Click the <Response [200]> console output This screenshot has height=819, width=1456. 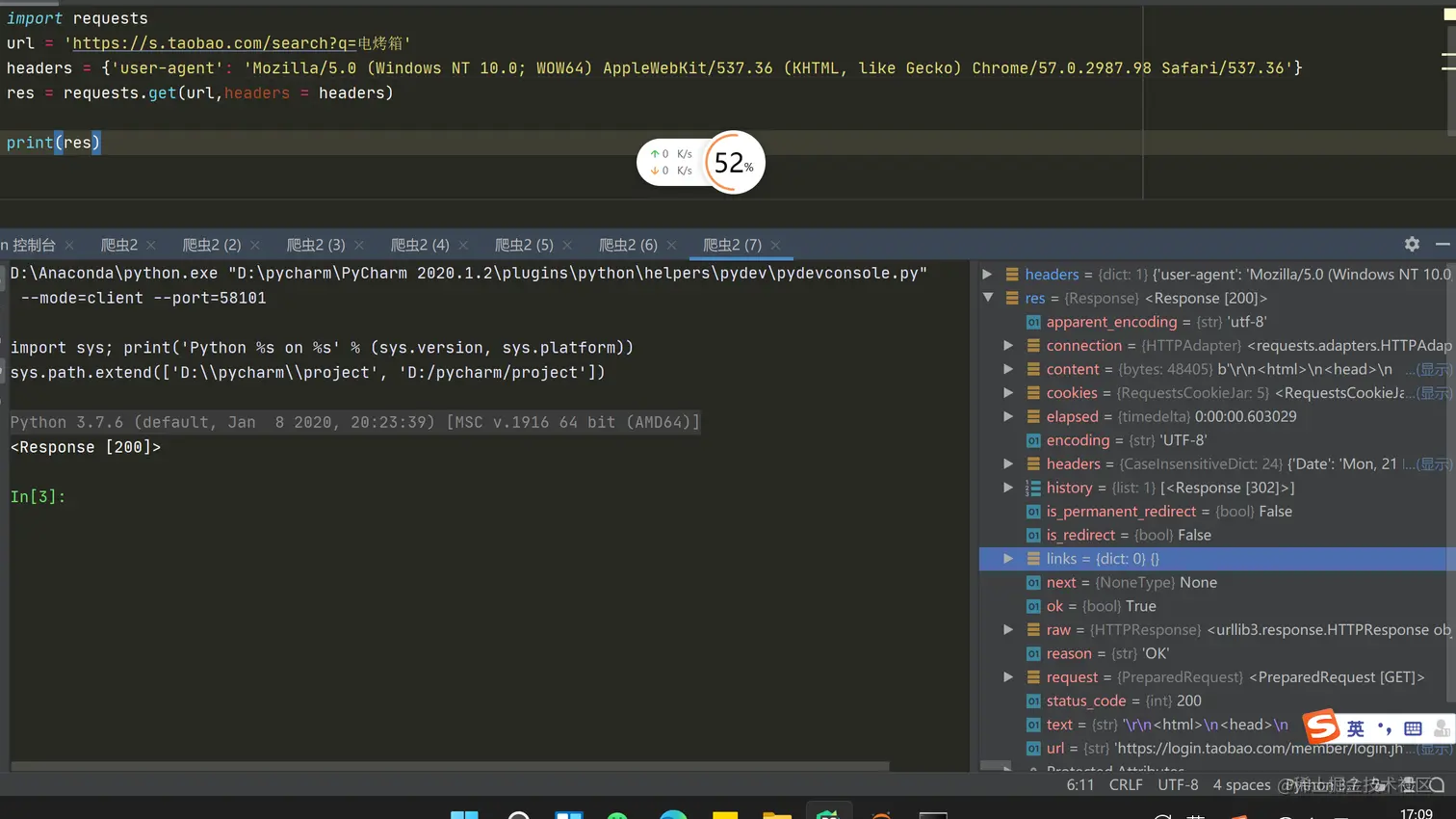[86, 447]
